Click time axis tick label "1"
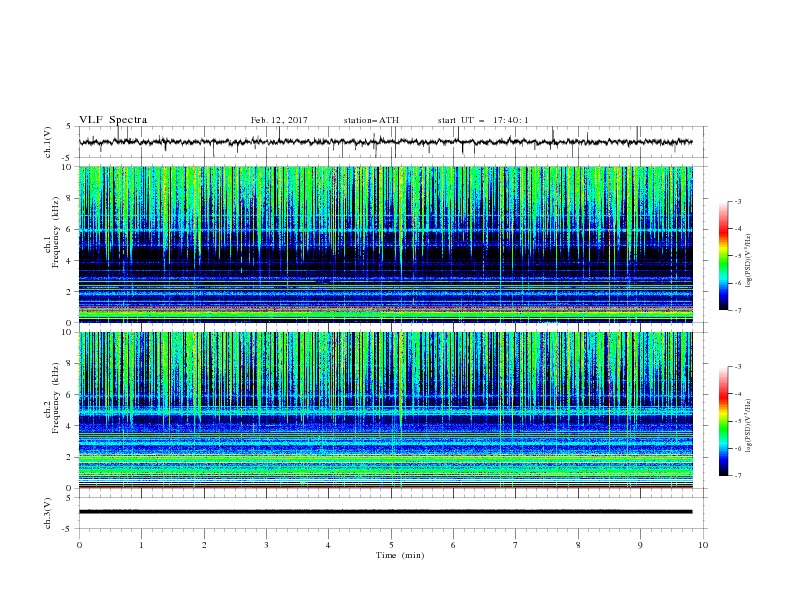Viewport: 792px width, 612px height. (141, 545)
